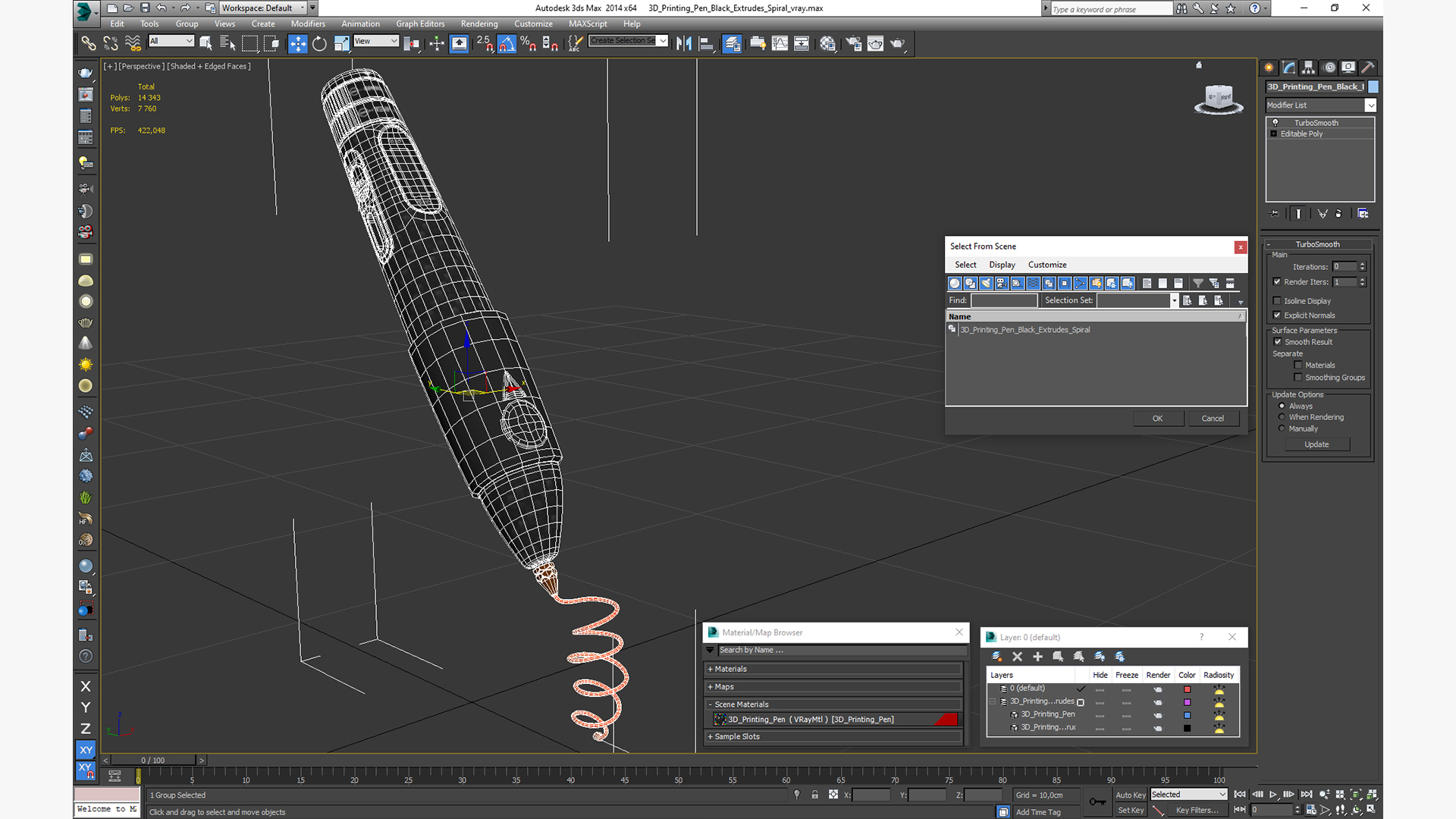Select the Manually update option

(1282, 428)
